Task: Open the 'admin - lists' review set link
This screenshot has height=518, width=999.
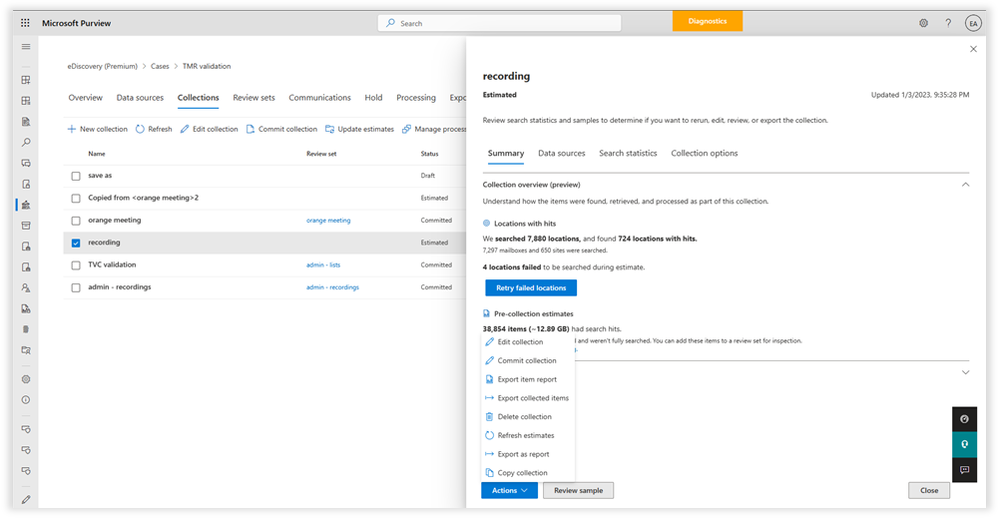Action: pos(323,265)
